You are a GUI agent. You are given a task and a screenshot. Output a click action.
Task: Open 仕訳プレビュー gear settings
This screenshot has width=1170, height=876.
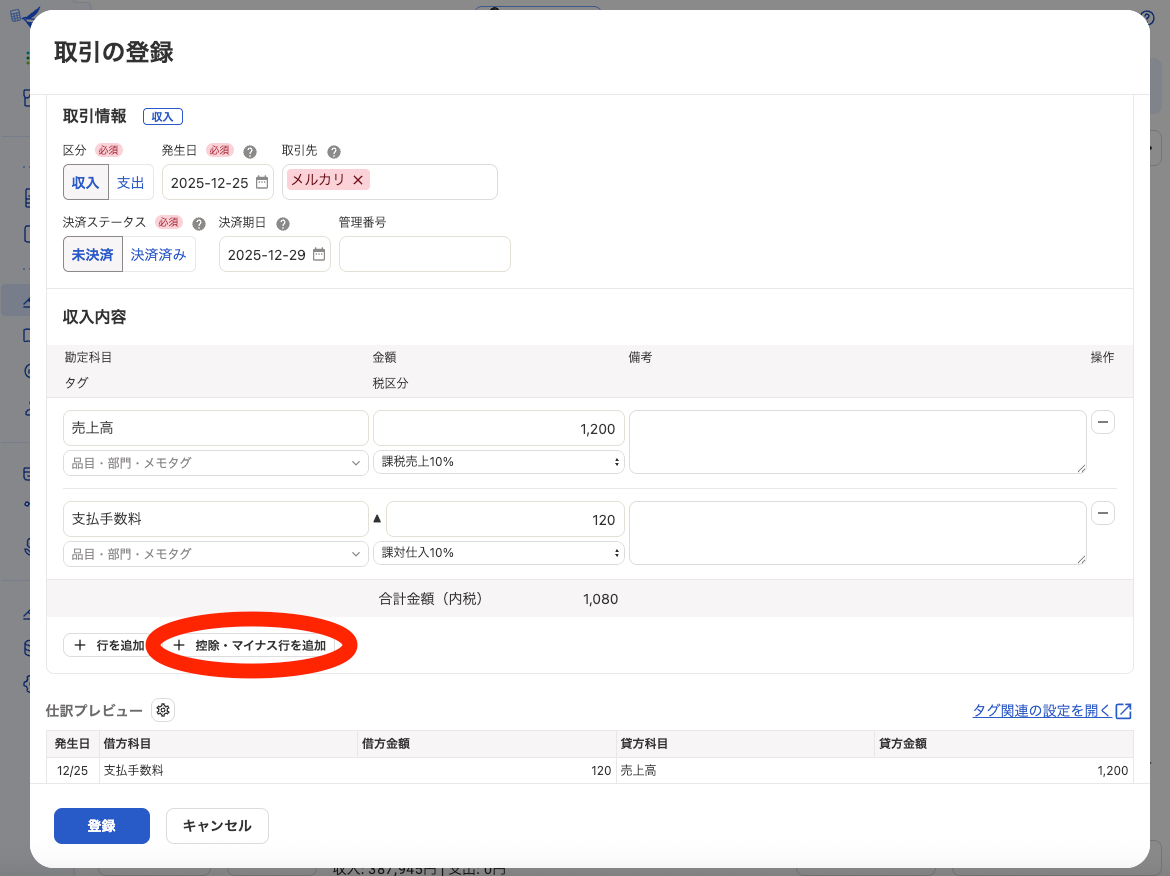(163, 710)
